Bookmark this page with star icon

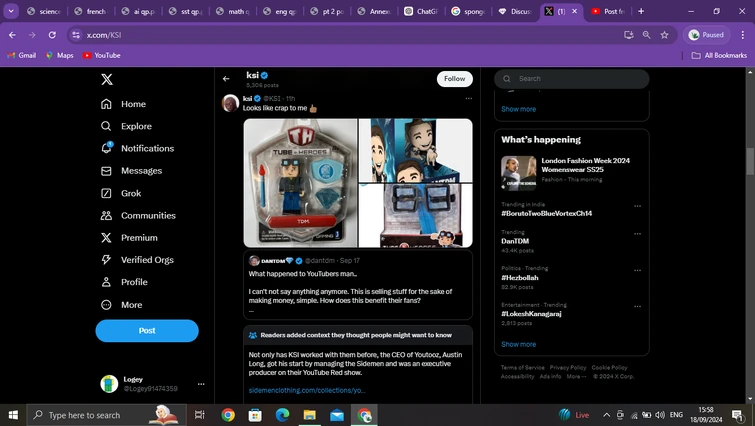(x=665, y=34)
